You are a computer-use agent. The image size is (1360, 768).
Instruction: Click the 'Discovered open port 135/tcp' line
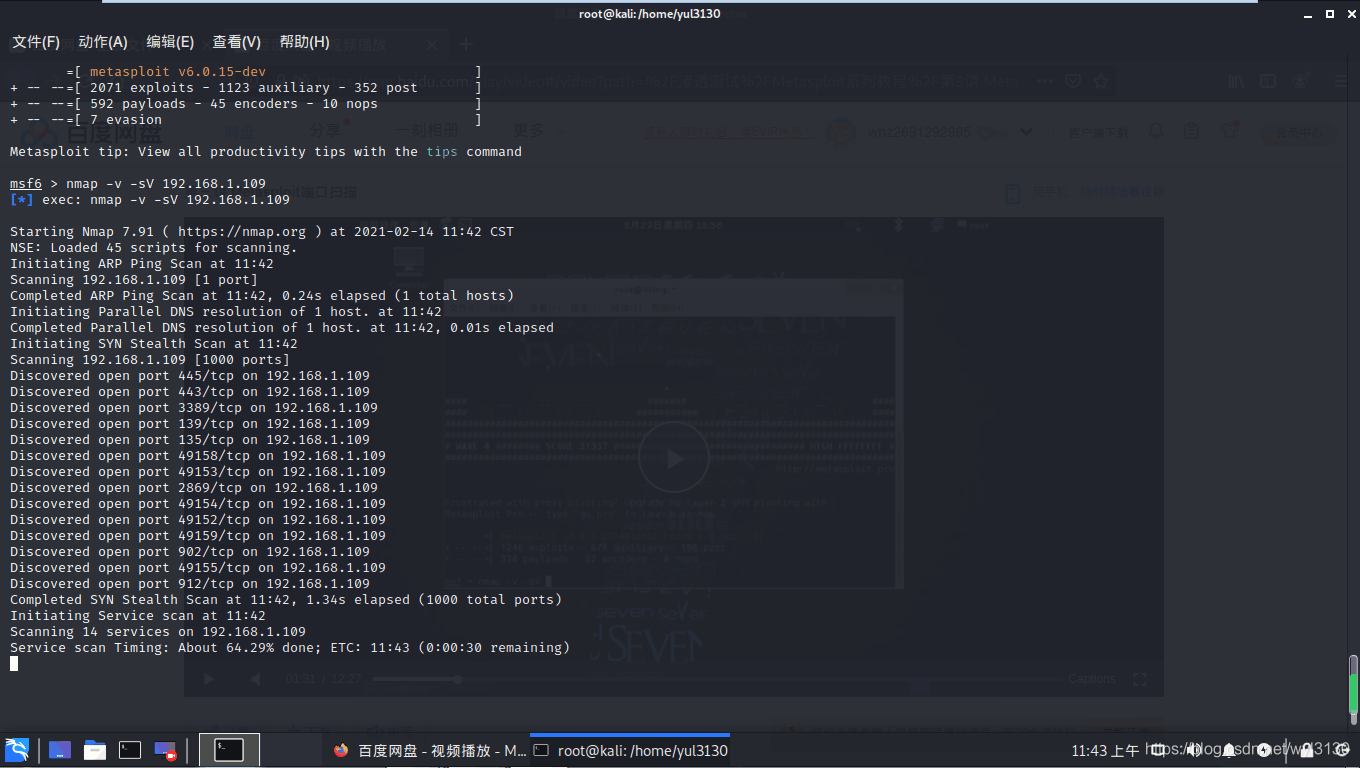click(190, 440)
